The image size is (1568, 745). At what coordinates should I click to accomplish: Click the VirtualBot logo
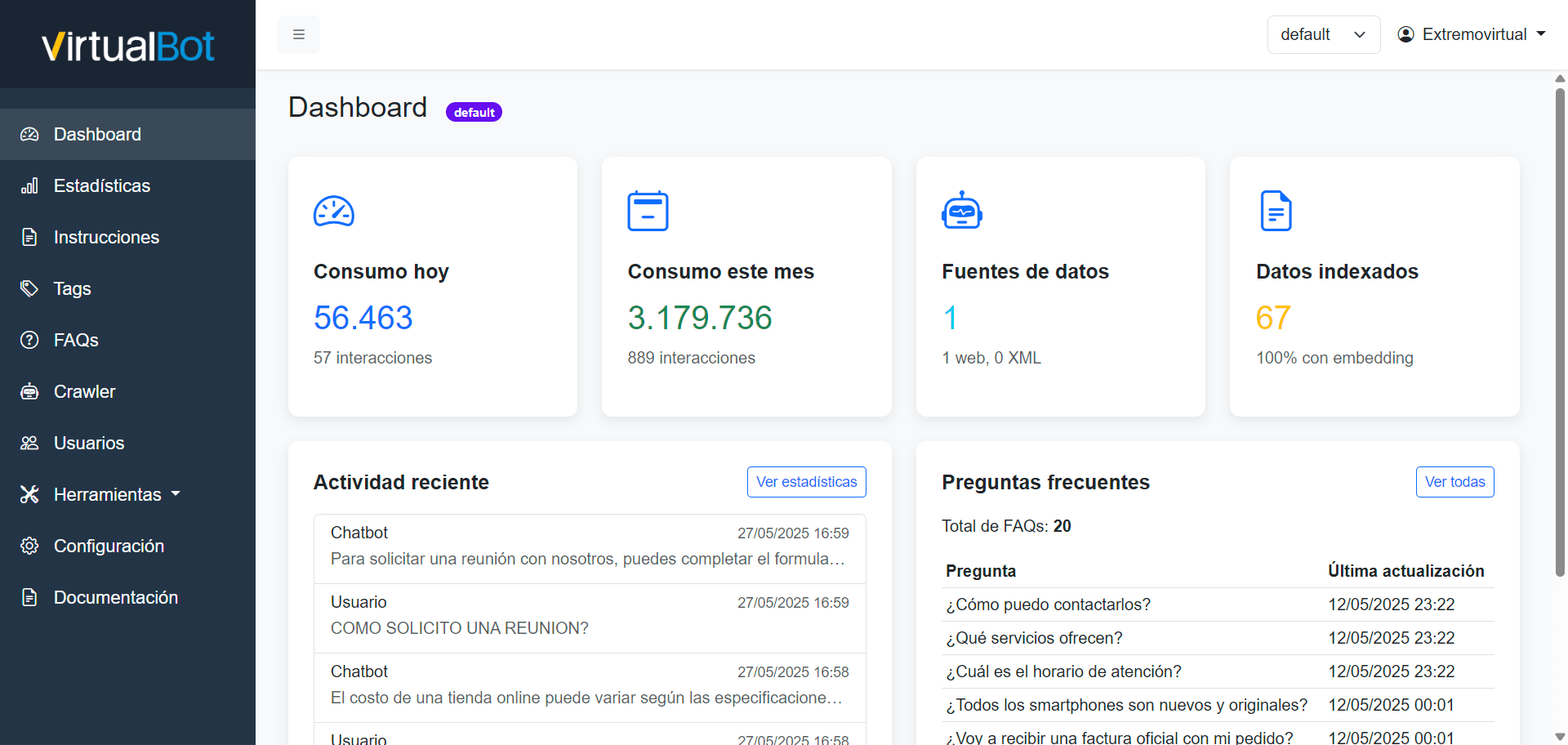coord(127,46)
